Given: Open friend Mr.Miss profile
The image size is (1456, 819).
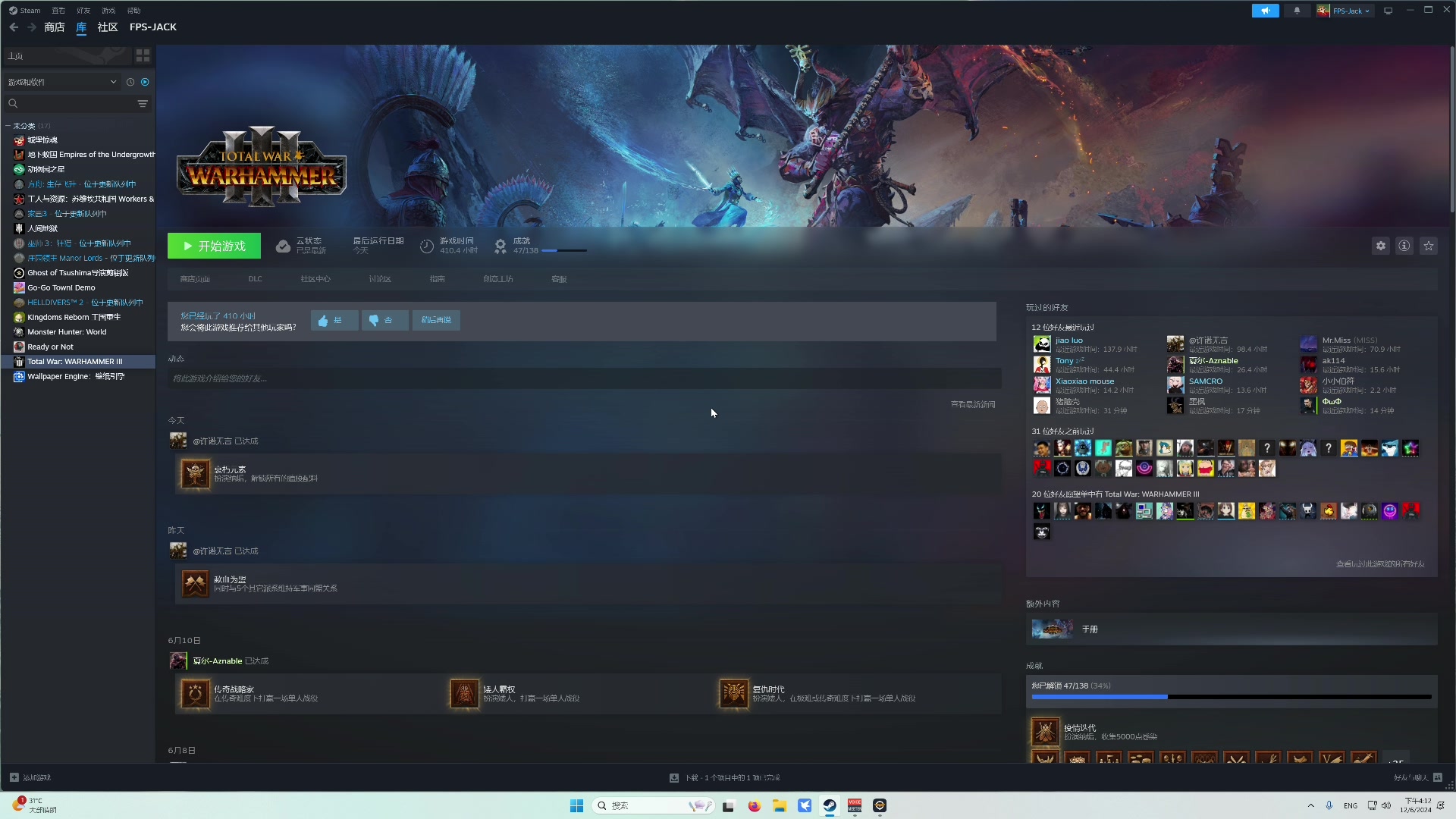Looking at the screenshot, I should click(1336, 340).
